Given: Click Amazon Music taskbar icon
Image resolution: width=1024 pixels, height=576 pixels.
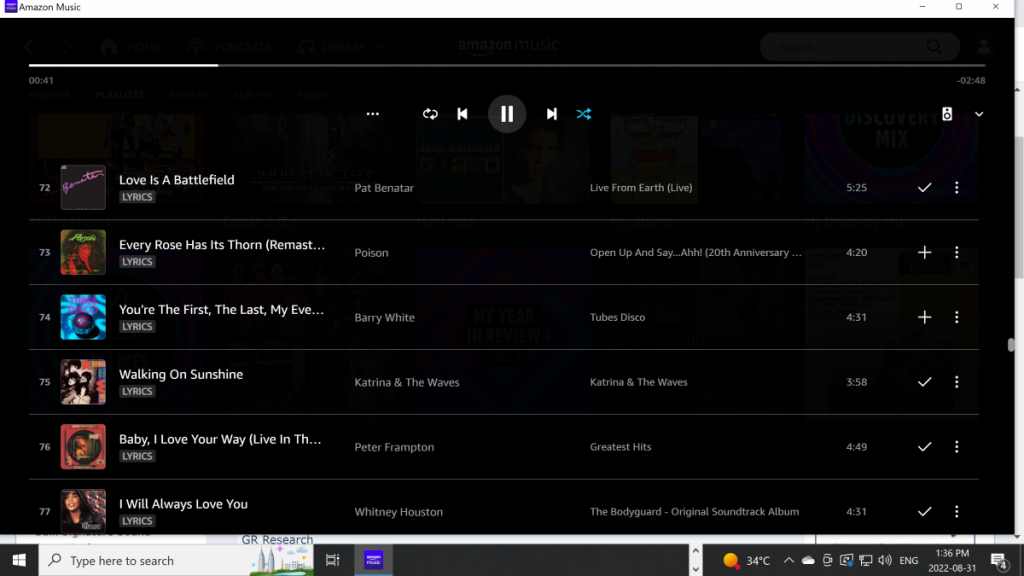Looking at the screenshot, I should [x=374, y=560].
